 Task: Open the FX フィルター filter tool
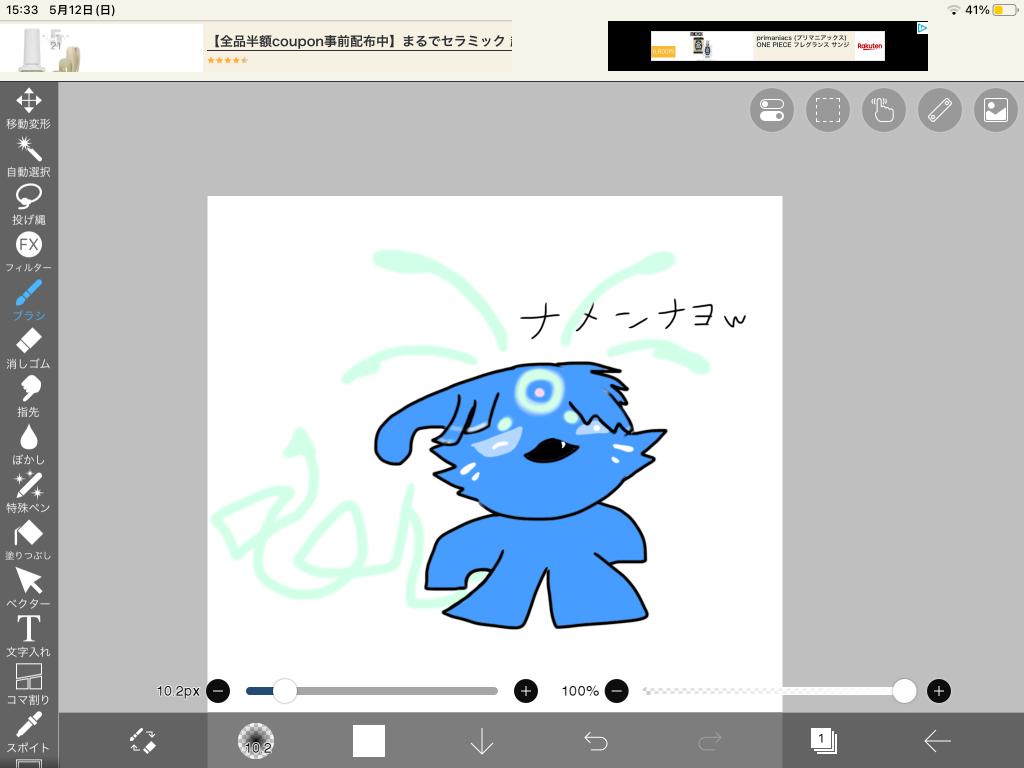pyautogui.click(x=28, y=251)
